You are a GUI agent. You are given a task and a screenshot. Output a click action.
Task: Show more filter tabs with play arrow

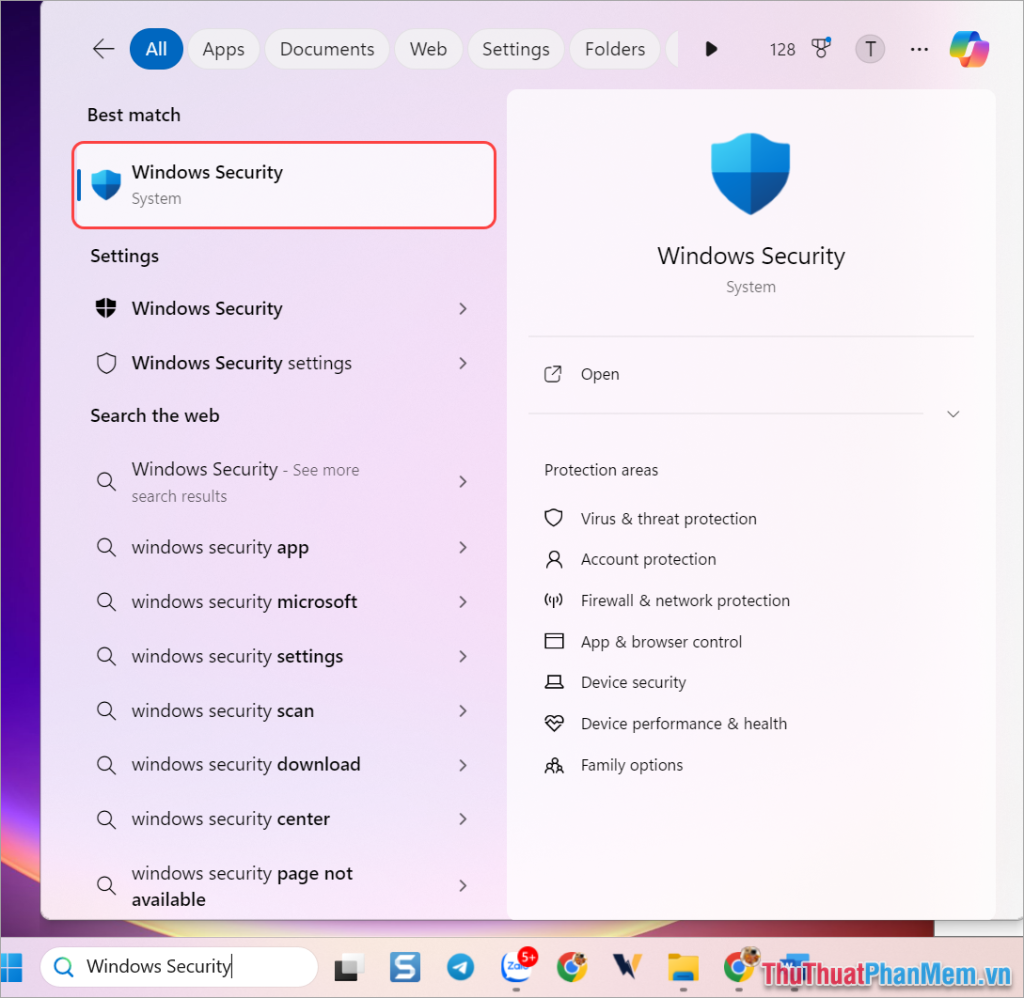click(x=711, y=49)
